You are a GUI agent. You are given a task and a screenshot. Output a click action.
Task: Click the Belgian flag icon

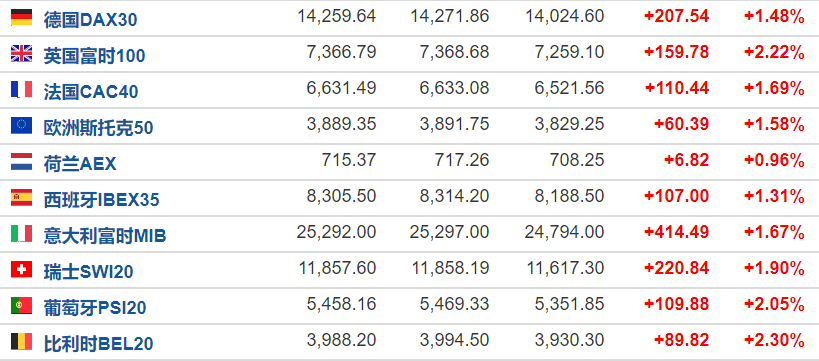[x=21, y=342]
